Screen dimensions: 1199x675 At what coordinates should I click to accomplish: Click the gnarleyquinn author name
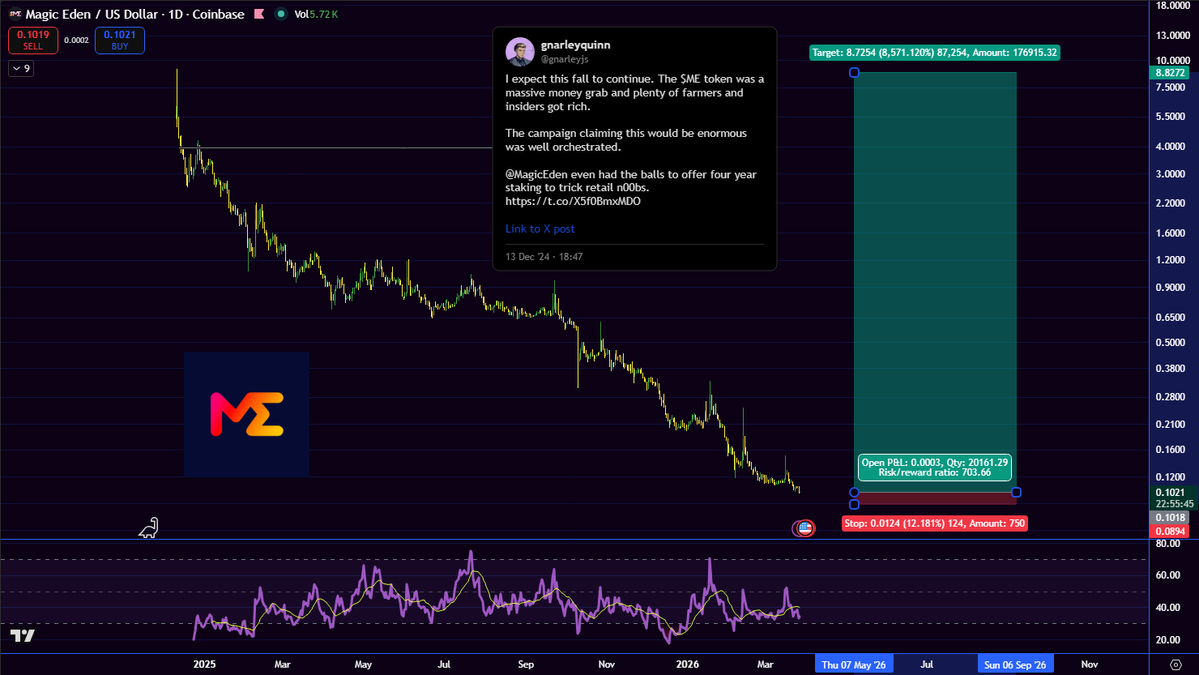click(575, 45)
